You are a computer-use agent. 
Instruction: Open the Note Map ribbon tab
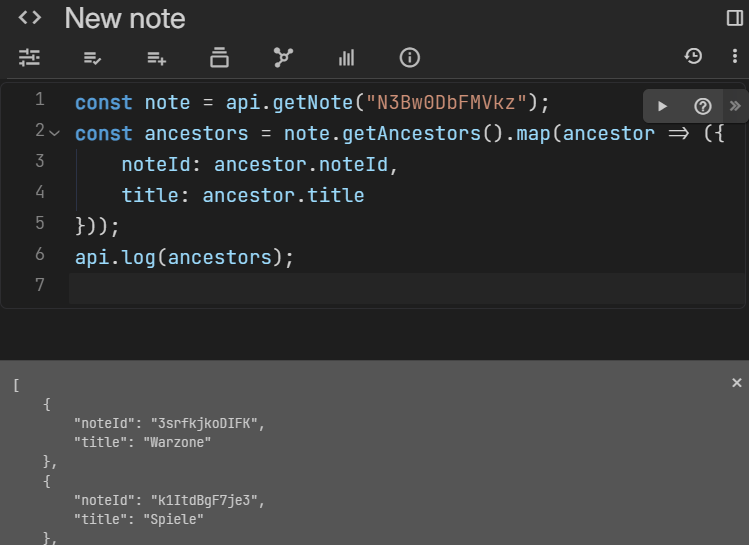(x=283, y=58)
